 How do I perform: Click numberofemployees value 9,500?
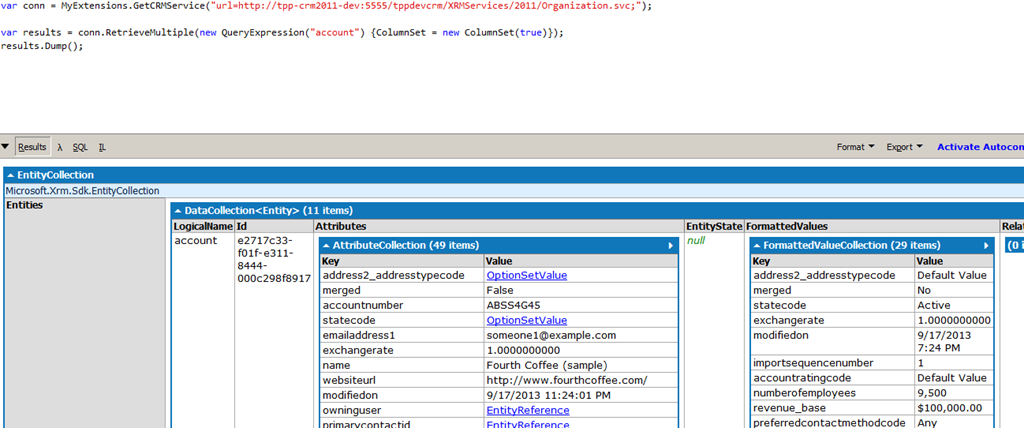point(931,393)
